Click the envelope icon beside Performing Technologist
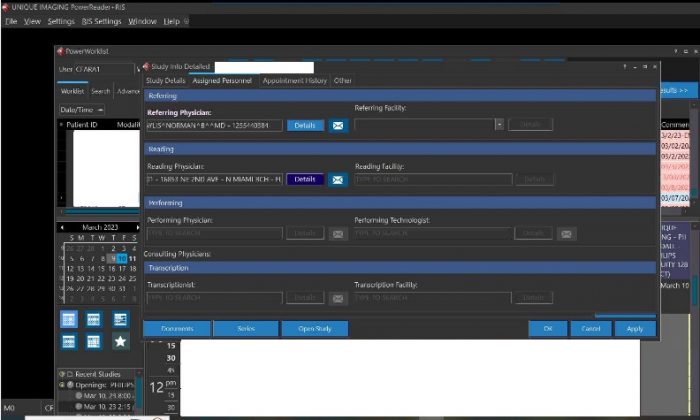700x420 pixels. click(x=566, y=233)
